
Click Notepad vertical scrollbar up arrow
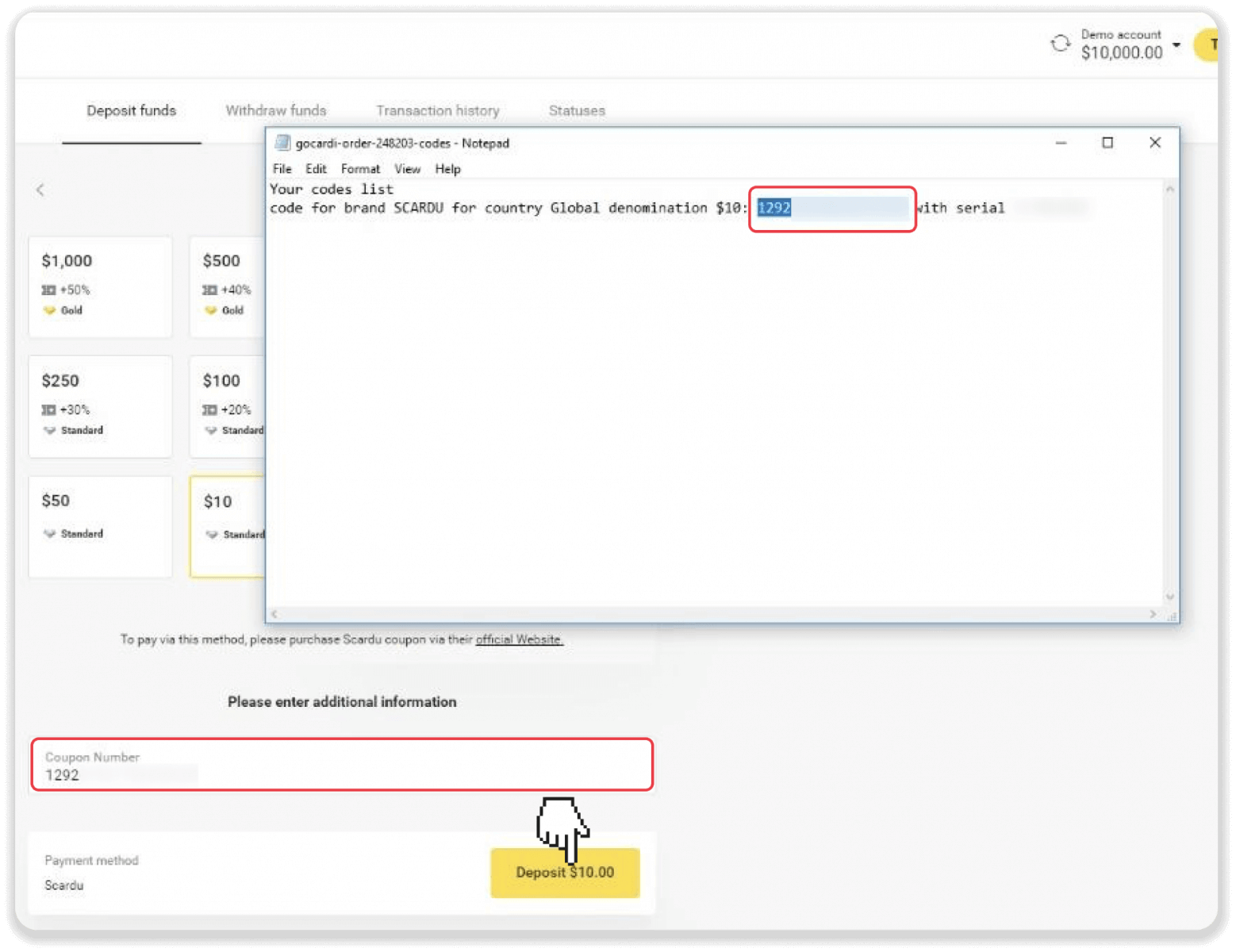tap(1169, 190)
